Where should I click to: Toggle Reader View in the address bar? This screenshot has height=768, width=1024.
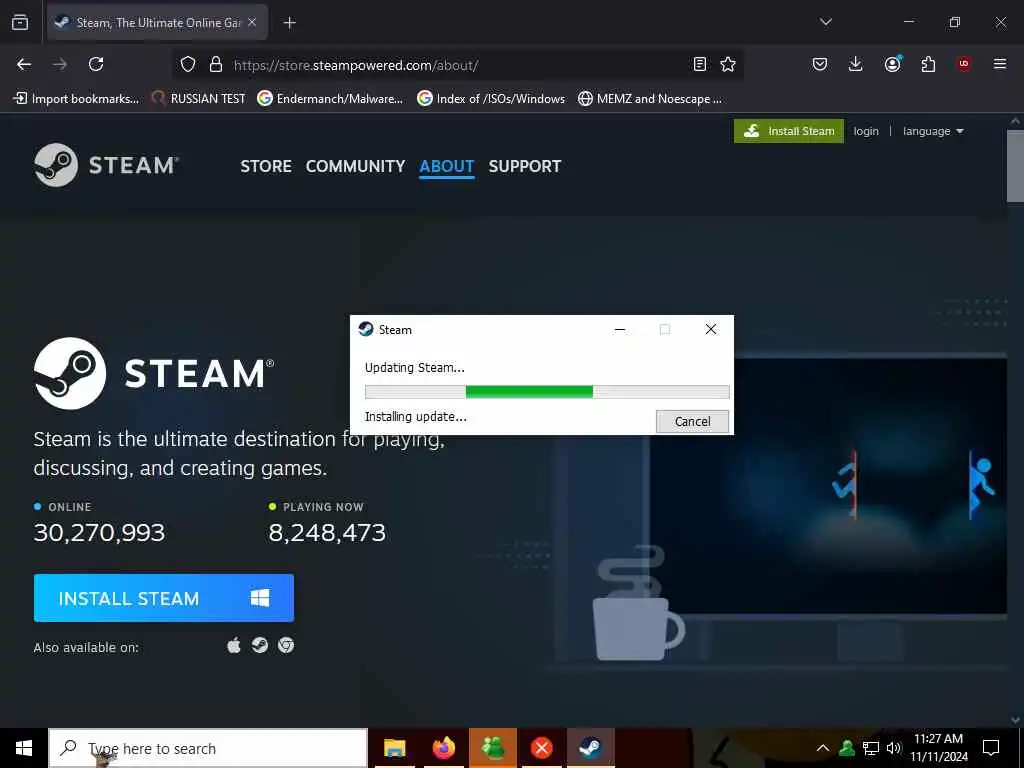point(699,64)
